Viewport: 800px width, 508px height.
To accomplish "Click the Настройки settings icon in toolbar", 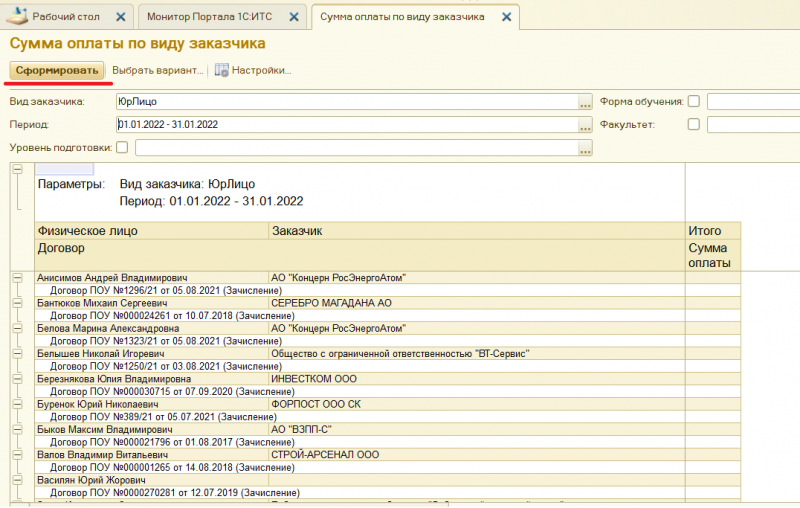I will [222, 71].
